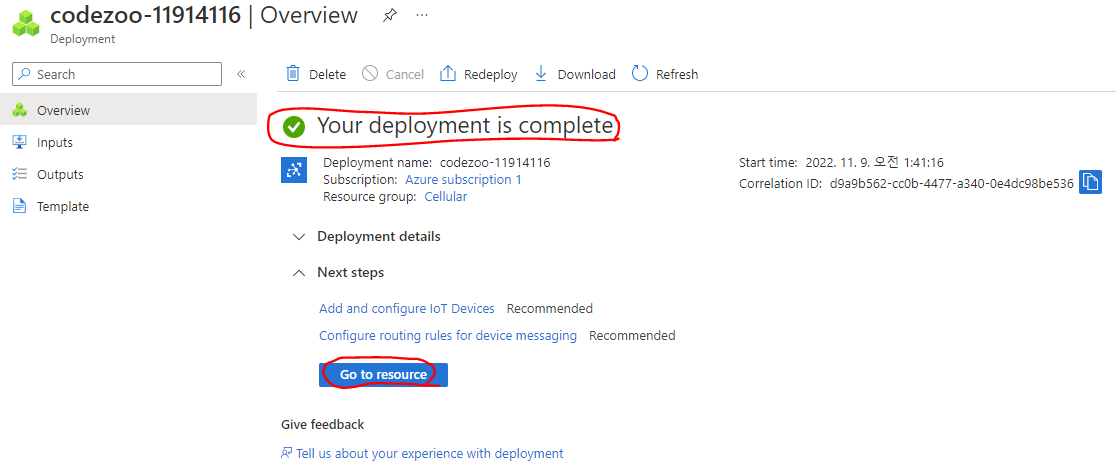Click into the sidebar Search field
This screenshot has height=473, width=1116.
click(x=117, y=74)
